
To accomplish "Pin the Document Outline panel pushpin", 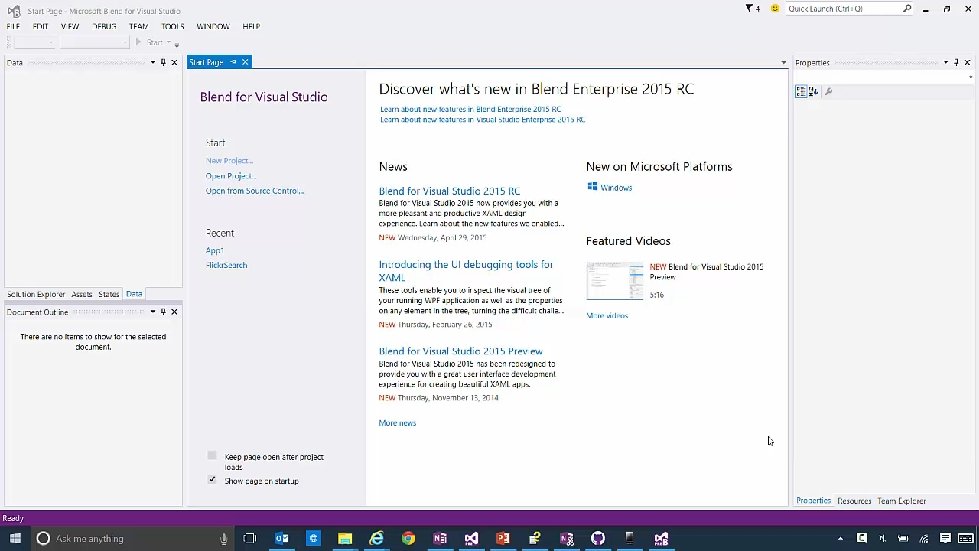I will [x=163, y=311].
